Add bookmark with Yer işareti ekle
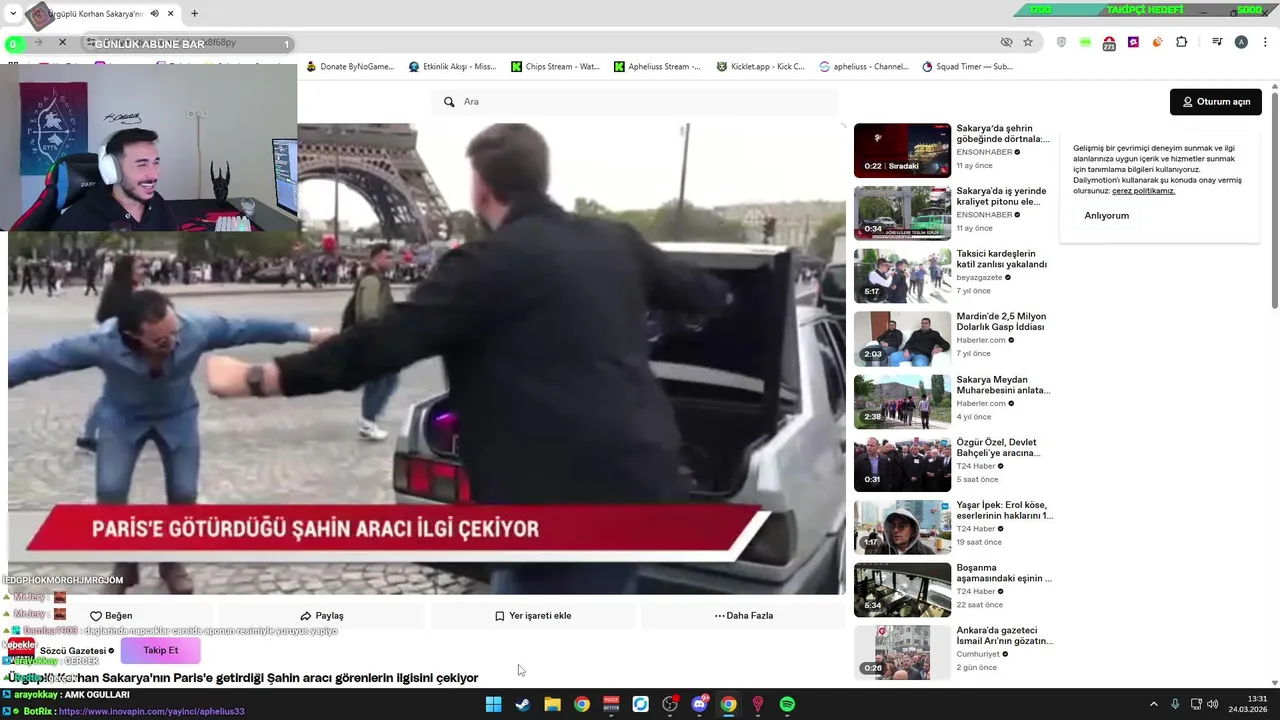Image resolution: width=1280 pixels, height=720 pixels. 533,616
